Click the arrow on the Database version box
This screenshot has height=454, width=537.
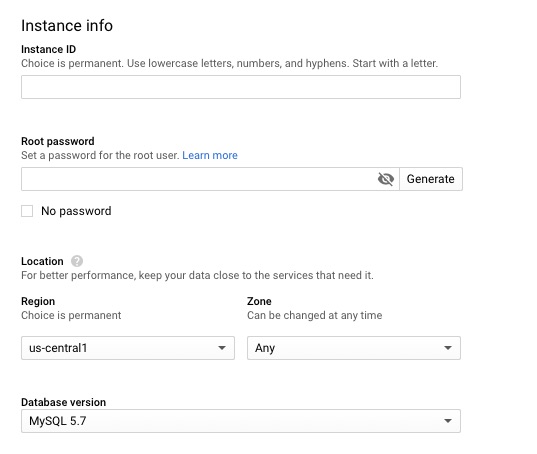pyautogui.click(x=448, y=421)
